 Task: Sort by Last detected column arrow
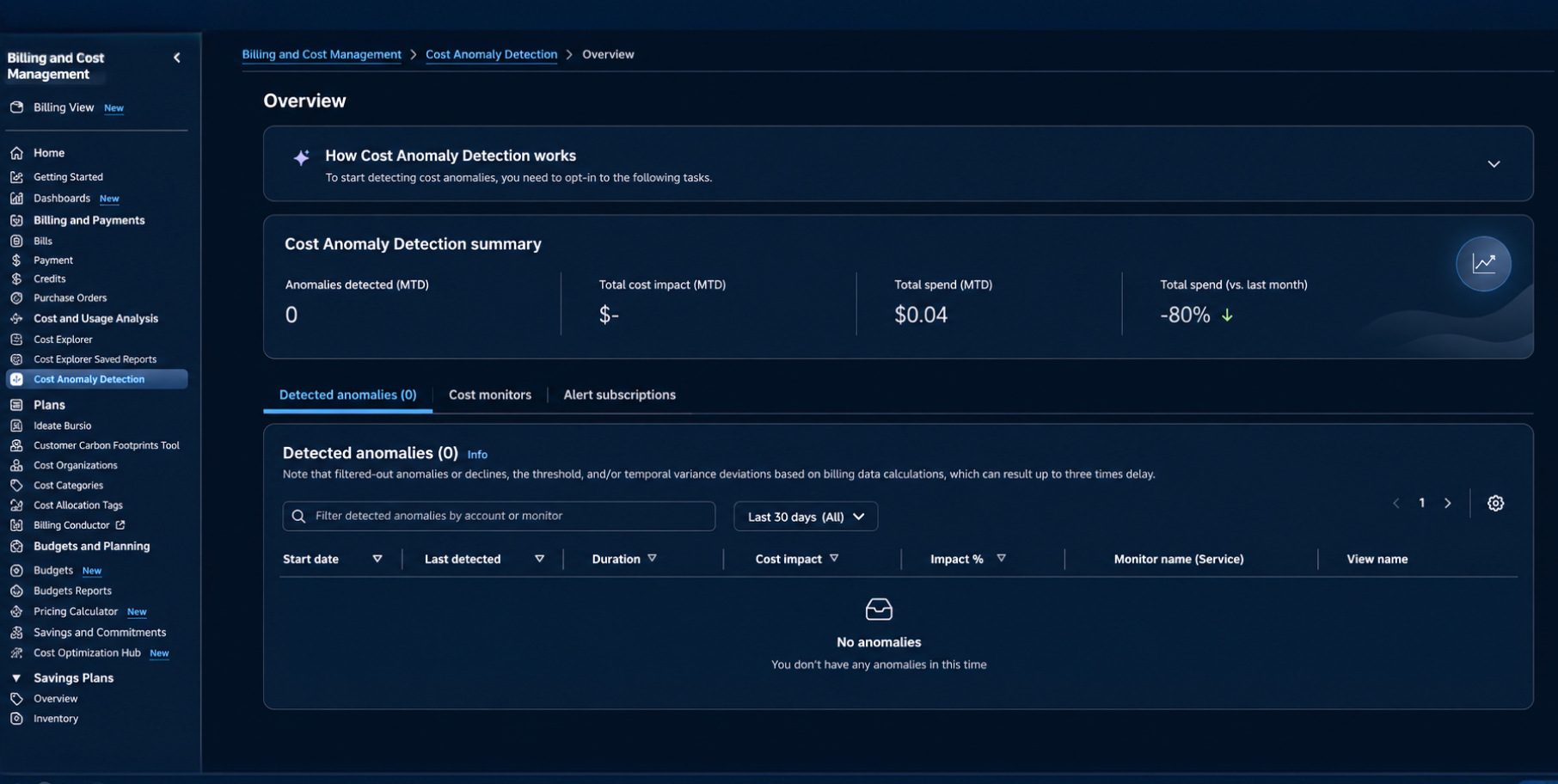(539, 559)
